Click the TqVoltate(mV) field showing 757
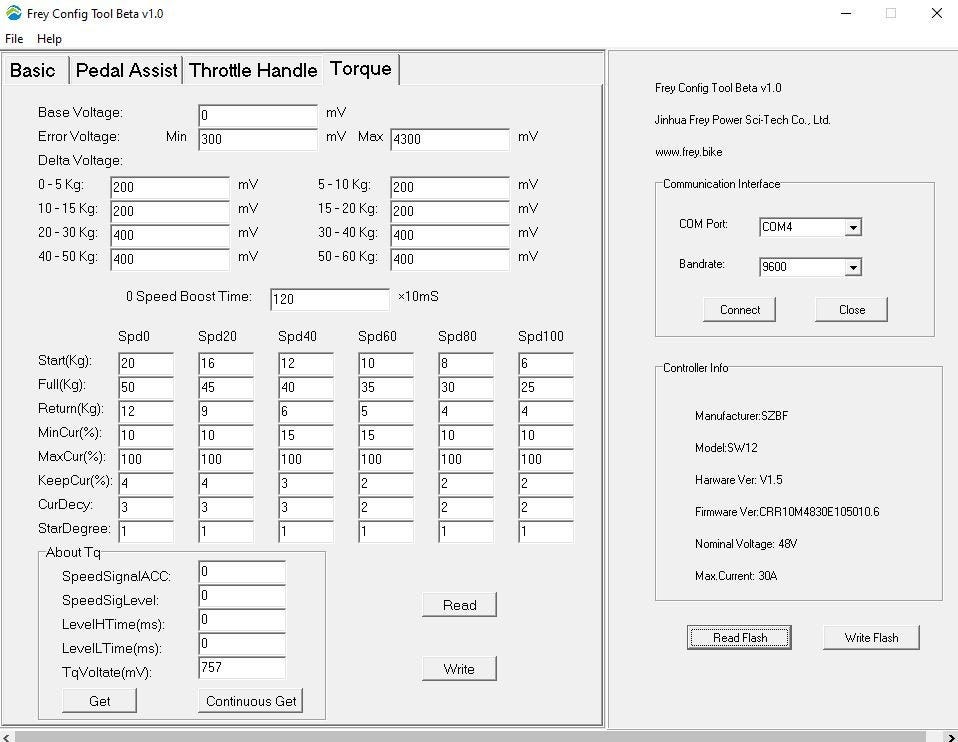The height and width of the screenshot is (742, 958). click(242, 667)
